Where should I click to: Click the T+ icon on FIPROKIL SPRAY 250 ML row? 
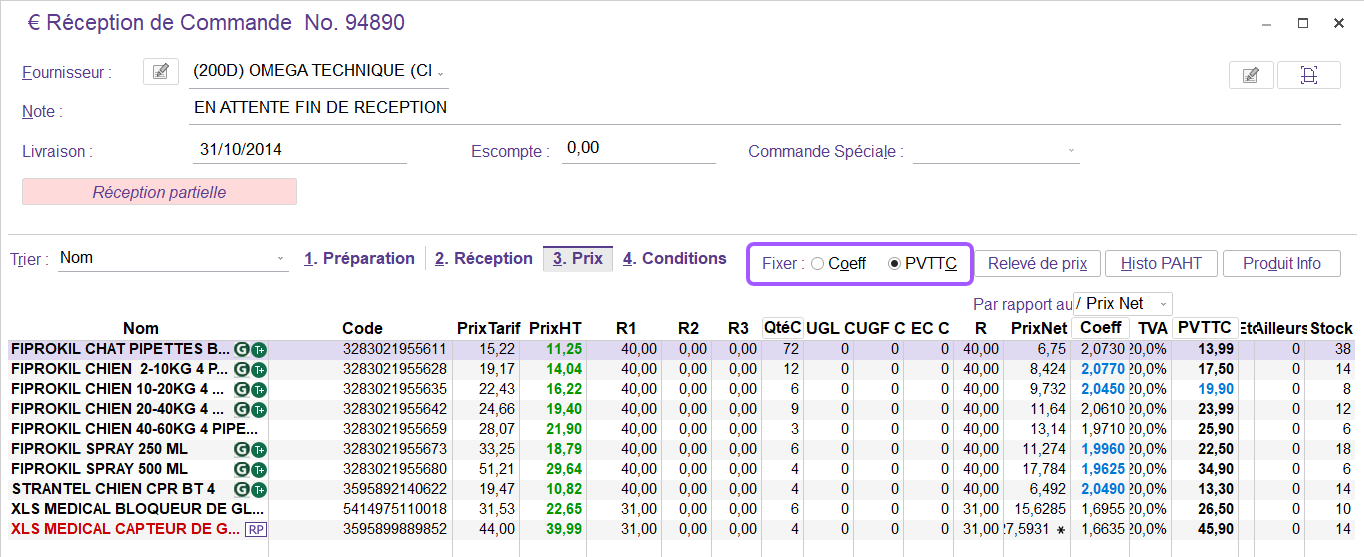coord(259,449)
